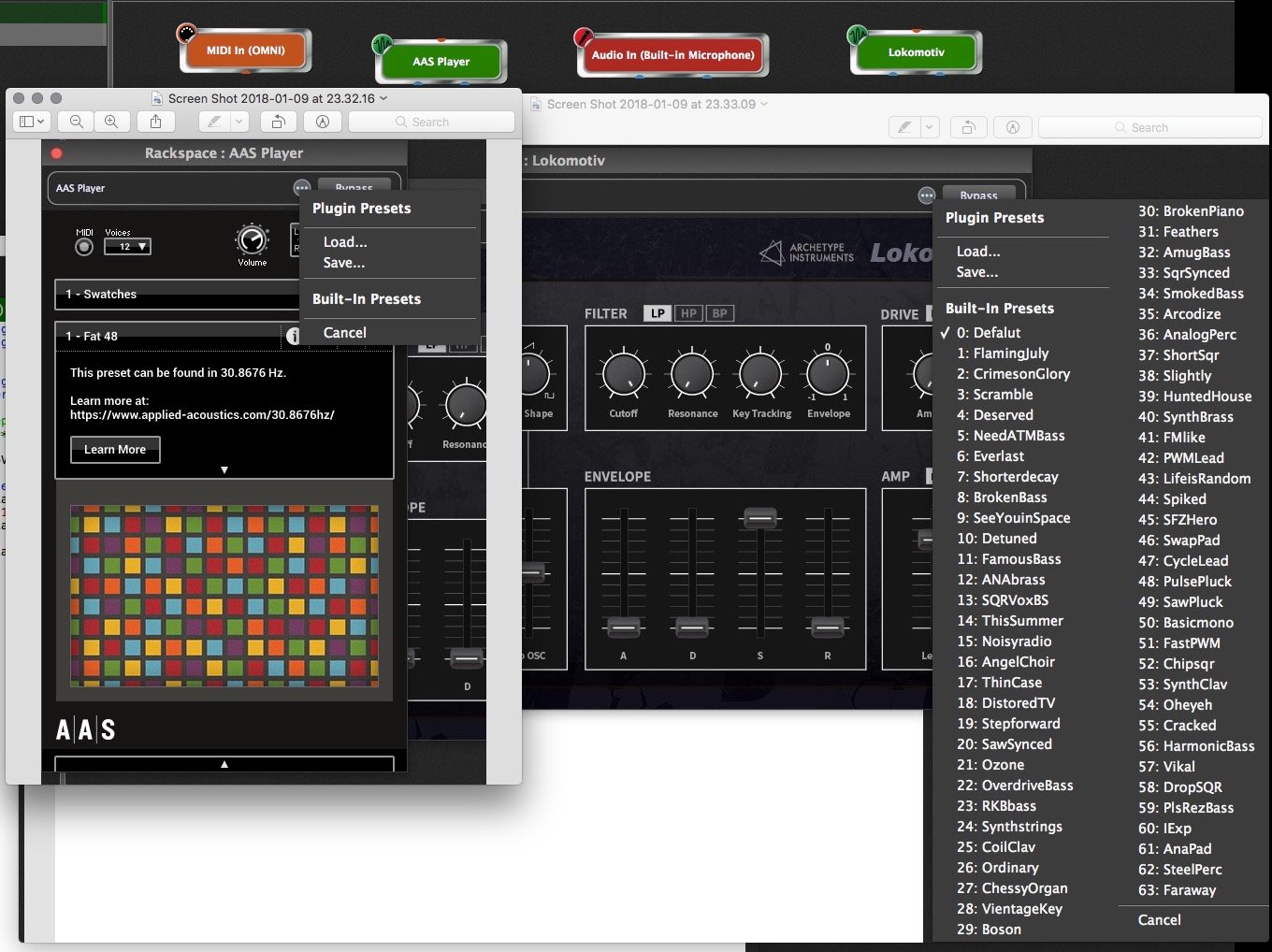Screen dimensions: 1272x952
Task: Zoom in on the front Preview window
Action: tap(111, 122)
